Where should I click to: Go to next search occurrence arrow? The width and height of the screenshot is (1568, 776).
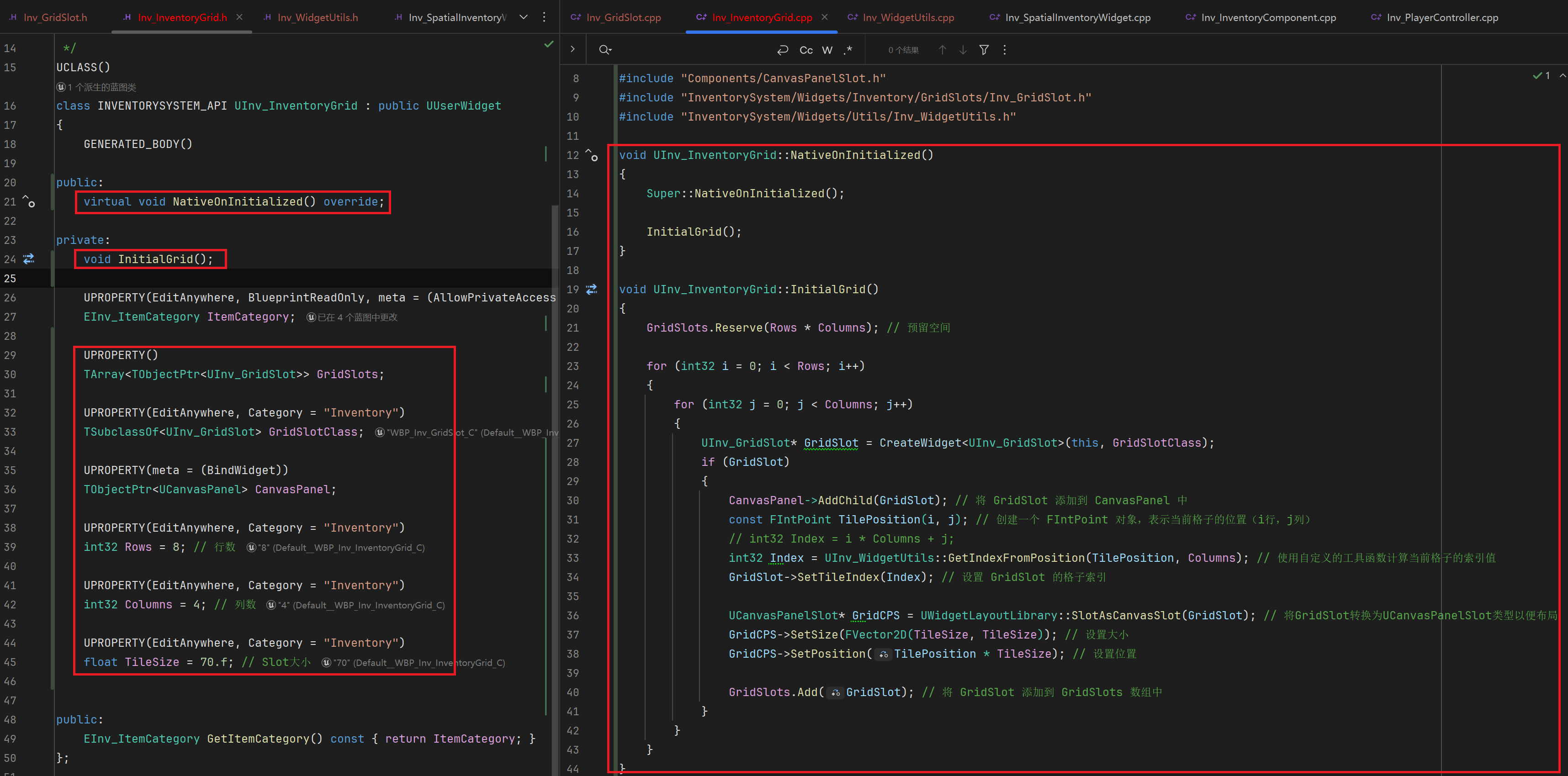963,50
